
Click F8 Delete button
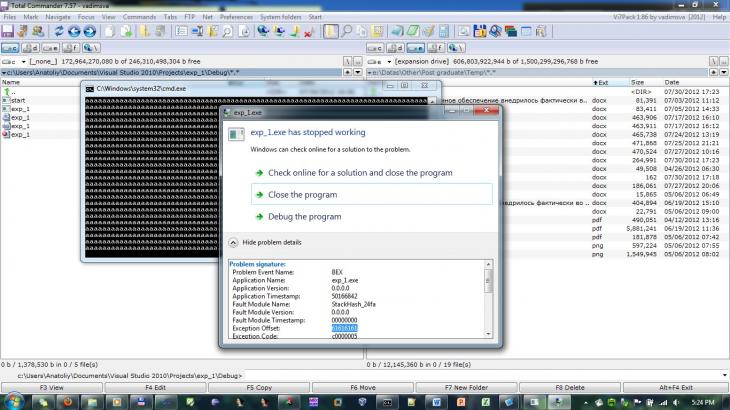tap(570, 387)
